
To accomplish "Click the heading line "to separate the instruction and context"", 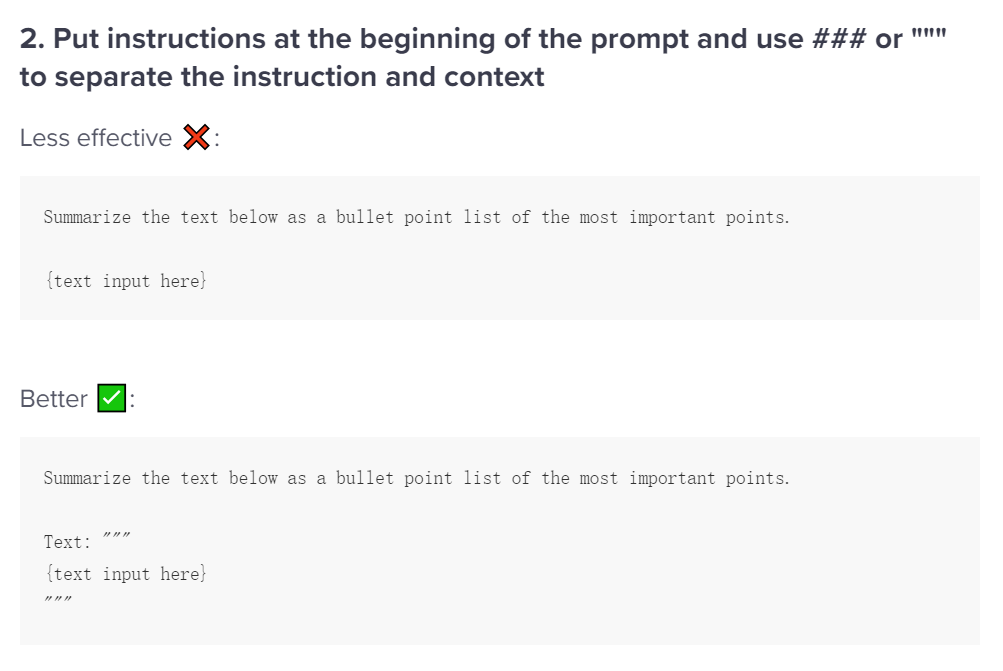I will point(282,77).
